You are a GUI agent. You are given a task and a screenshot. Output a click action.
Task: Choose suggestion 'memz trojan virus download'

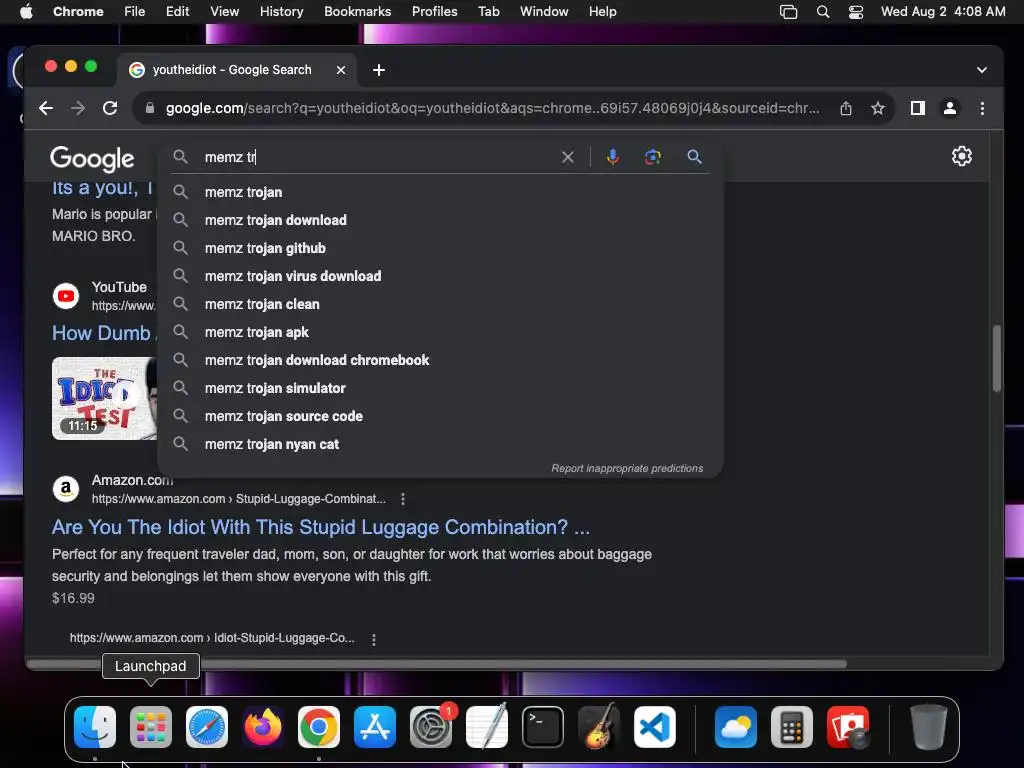click(x=441, y=276)
